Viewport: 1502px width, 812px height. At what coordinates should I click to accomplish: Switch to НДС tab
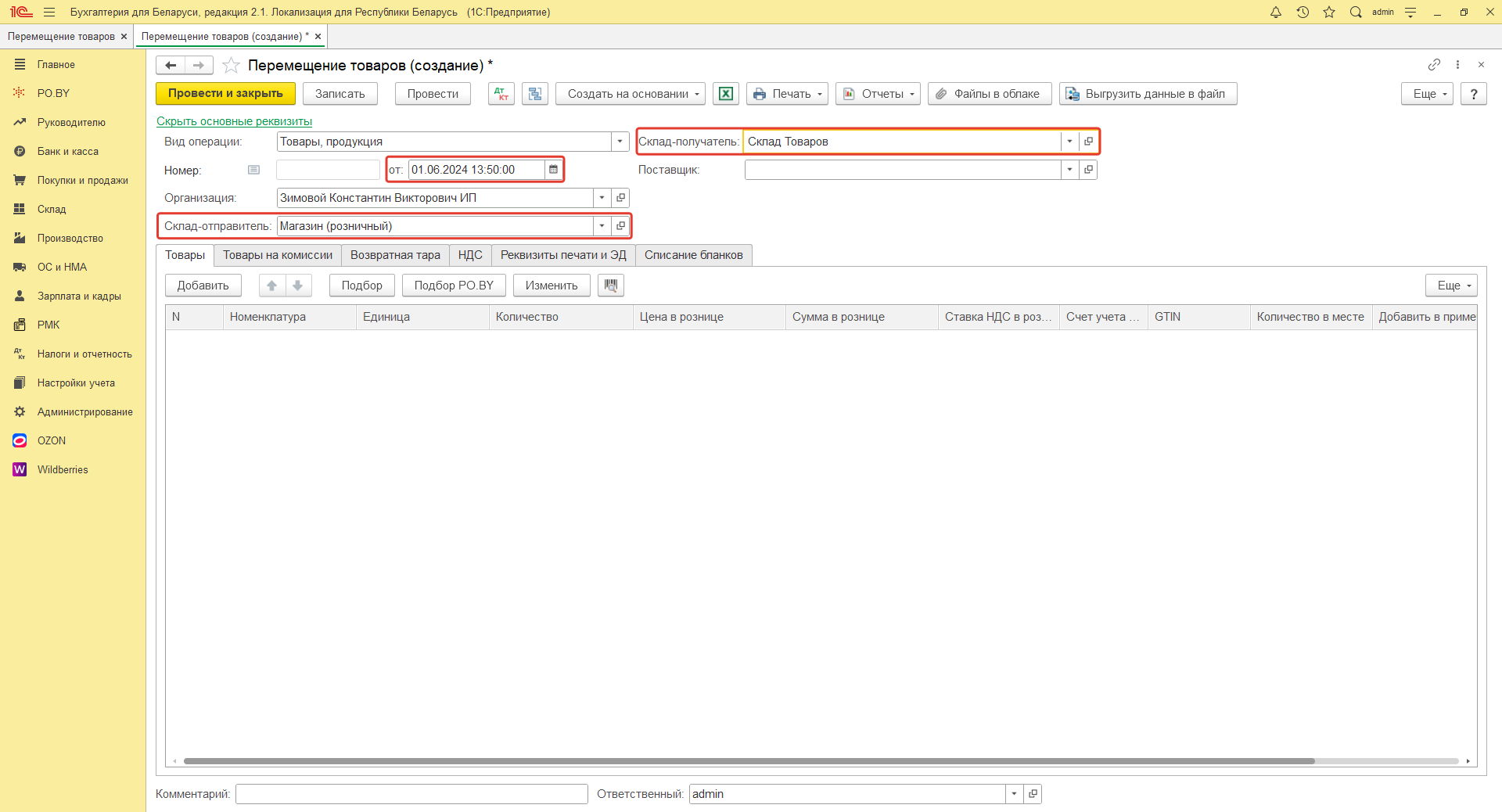click(x=470, y=255)
